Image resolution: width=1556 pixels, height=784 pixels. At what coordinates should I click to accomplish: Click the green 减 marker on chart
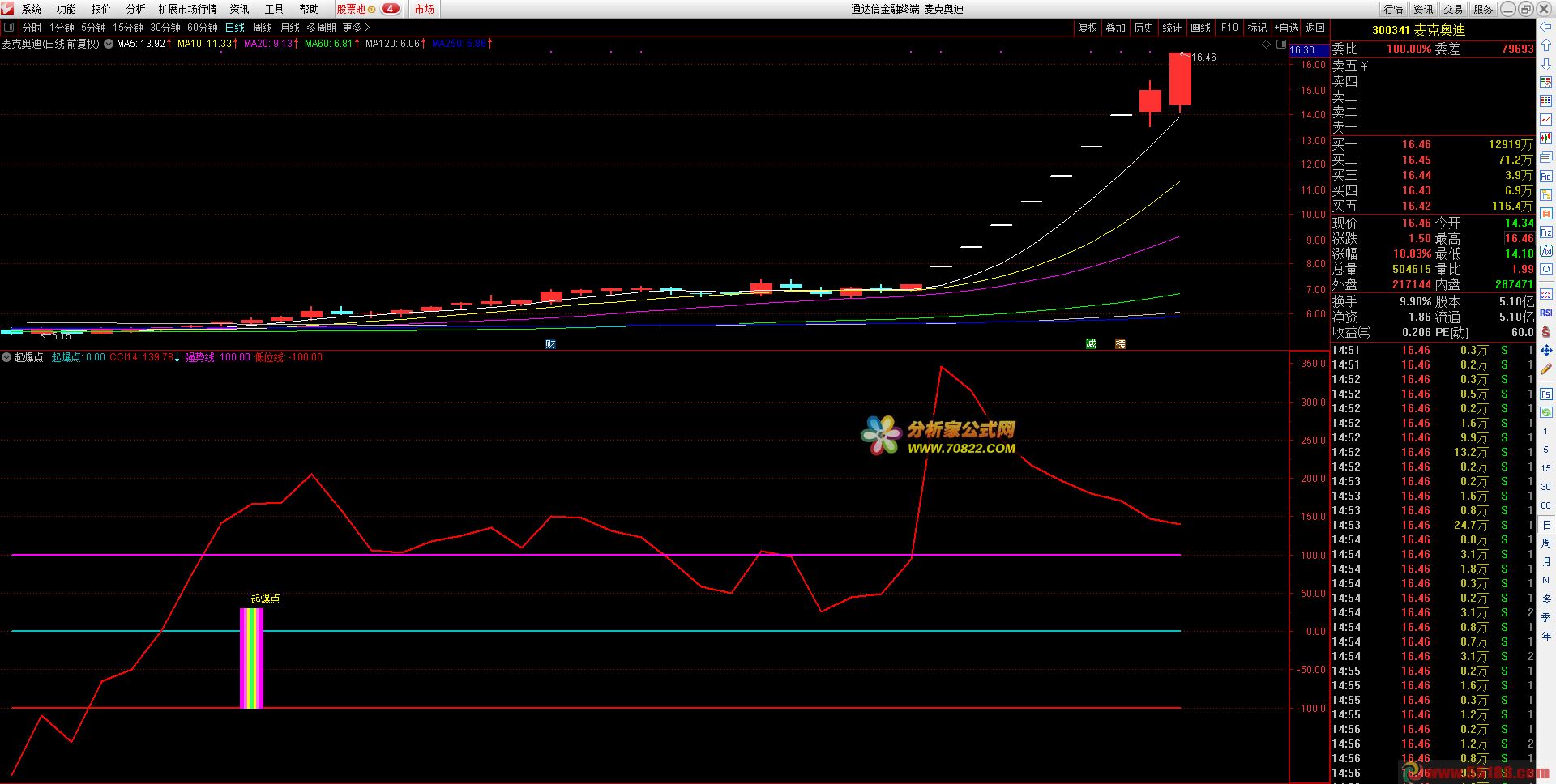pos(1091,344)
